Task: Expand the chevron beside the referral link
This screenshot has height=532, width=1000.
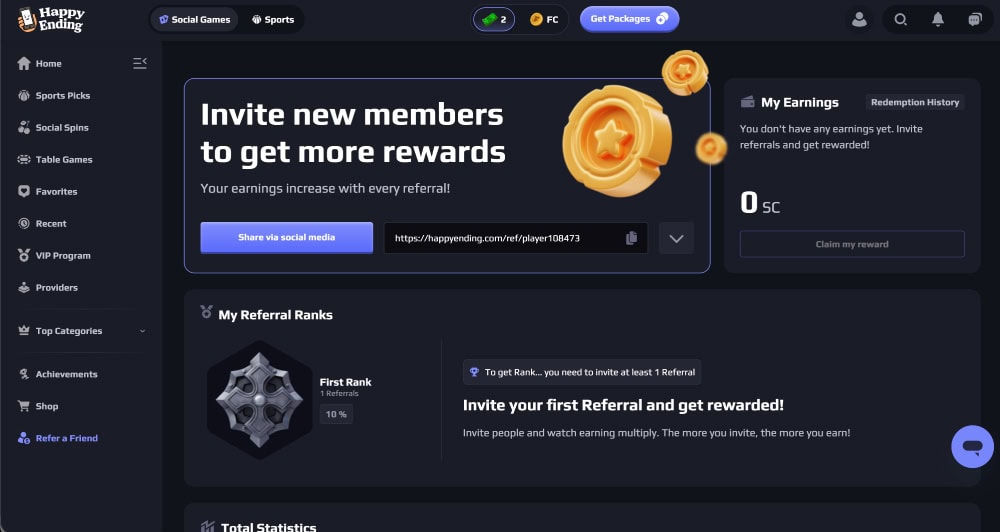Action: tap(676, 239)
